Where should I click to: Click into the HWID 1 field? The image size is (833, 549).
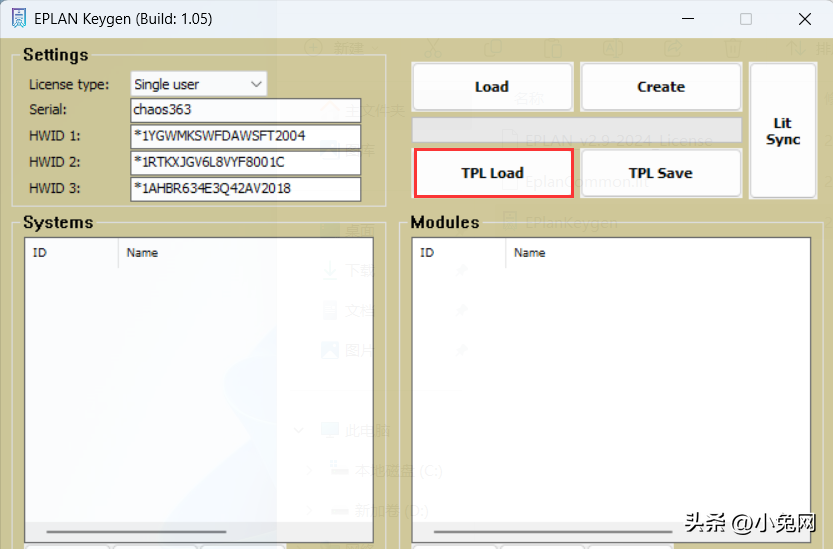(245, 136)
